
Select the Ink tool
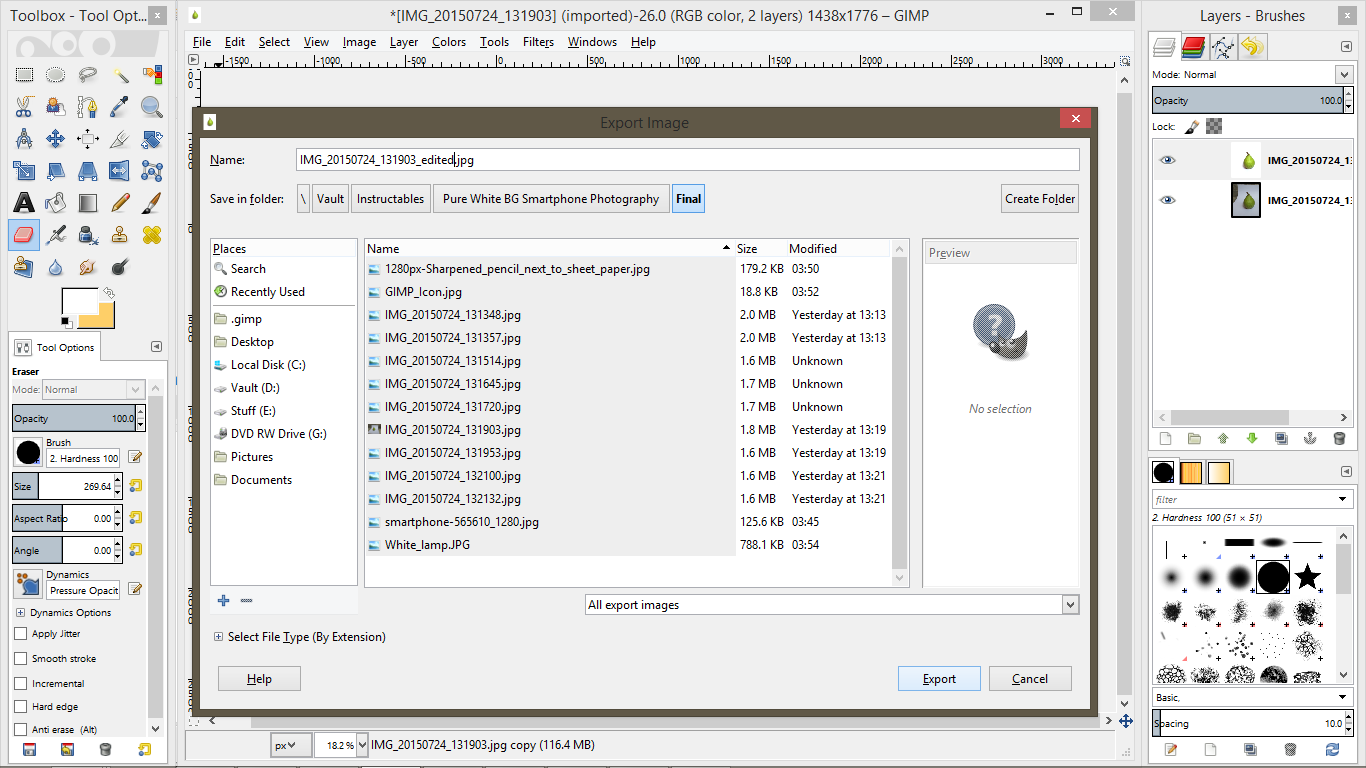click(88, 235)
